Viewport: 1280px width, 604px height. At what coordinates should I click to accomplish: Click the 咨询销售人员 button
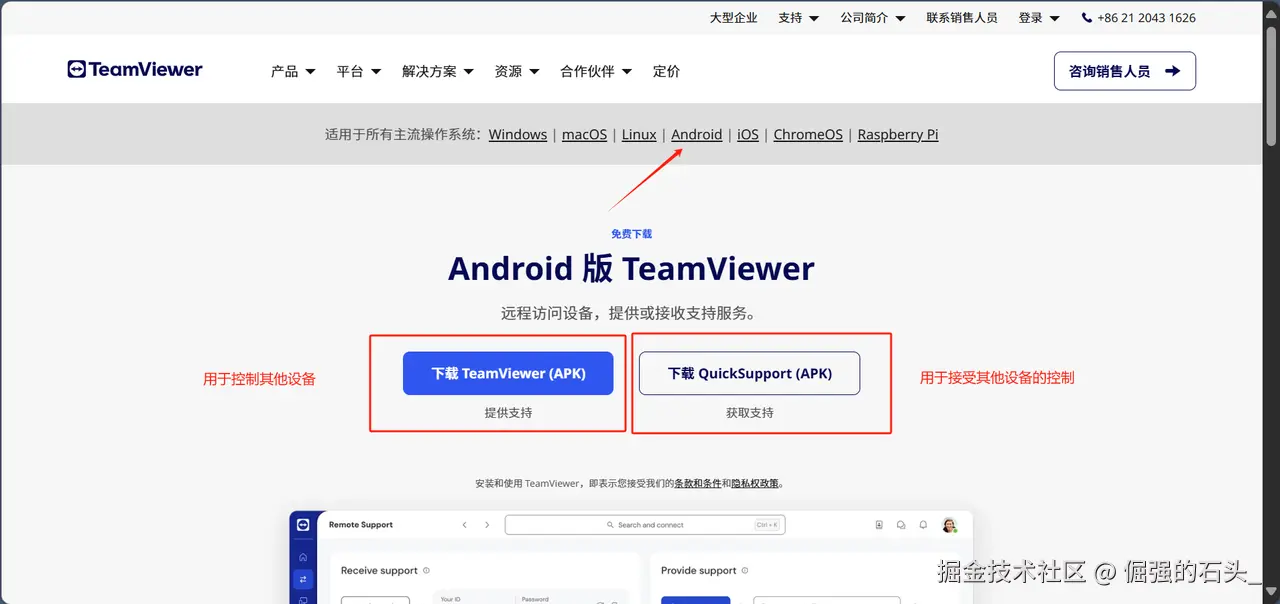point(1125,71)
